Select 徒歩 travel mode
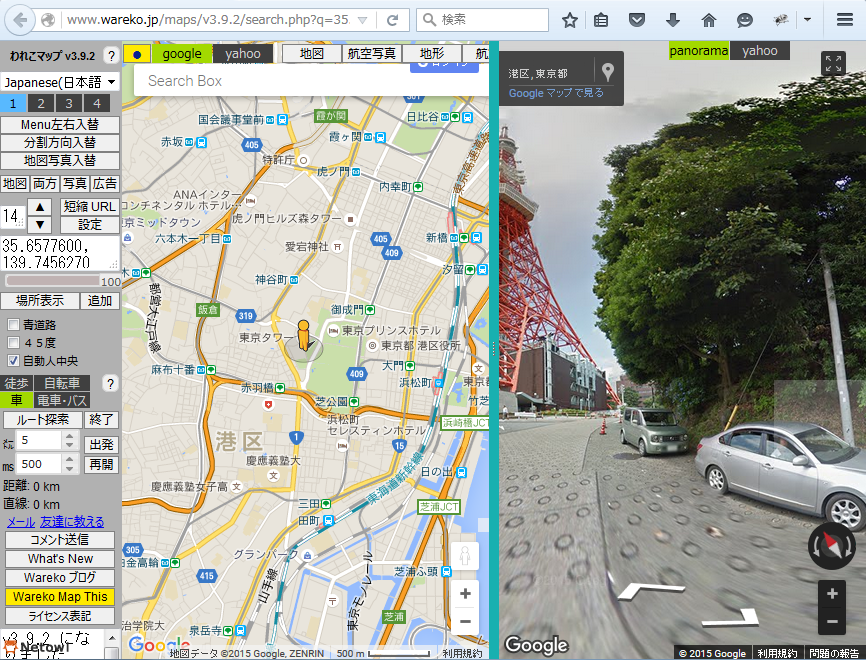This screenshot has width=866, height=660. (x=17, y=383)
